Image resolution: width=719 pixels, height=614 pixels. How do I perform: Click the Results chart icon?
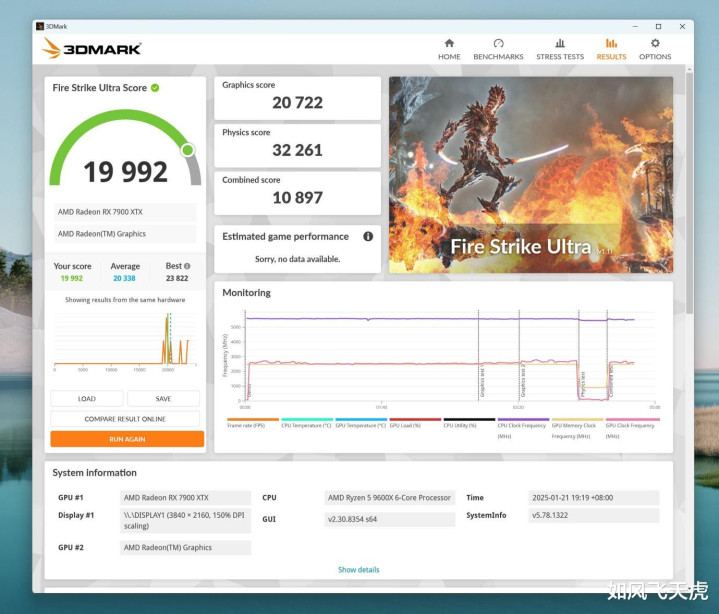point(611,43)
